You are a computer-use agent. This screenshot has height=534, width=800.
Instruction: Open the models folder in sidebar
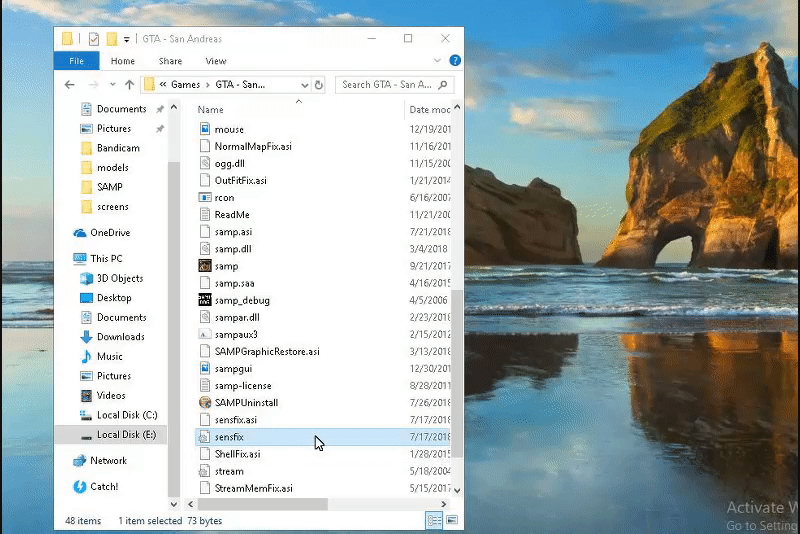point(113,167)
